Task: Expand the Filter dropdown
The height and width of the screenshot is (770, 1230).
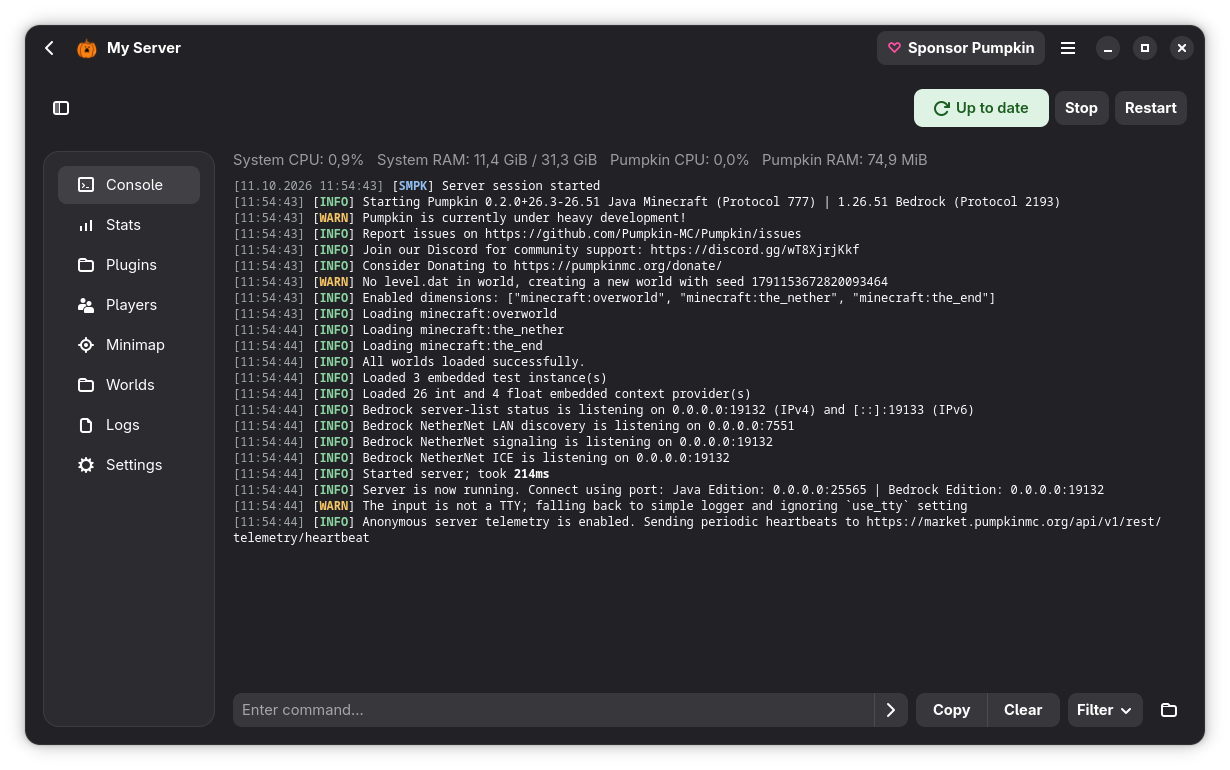Action: tap(1104, 710)
